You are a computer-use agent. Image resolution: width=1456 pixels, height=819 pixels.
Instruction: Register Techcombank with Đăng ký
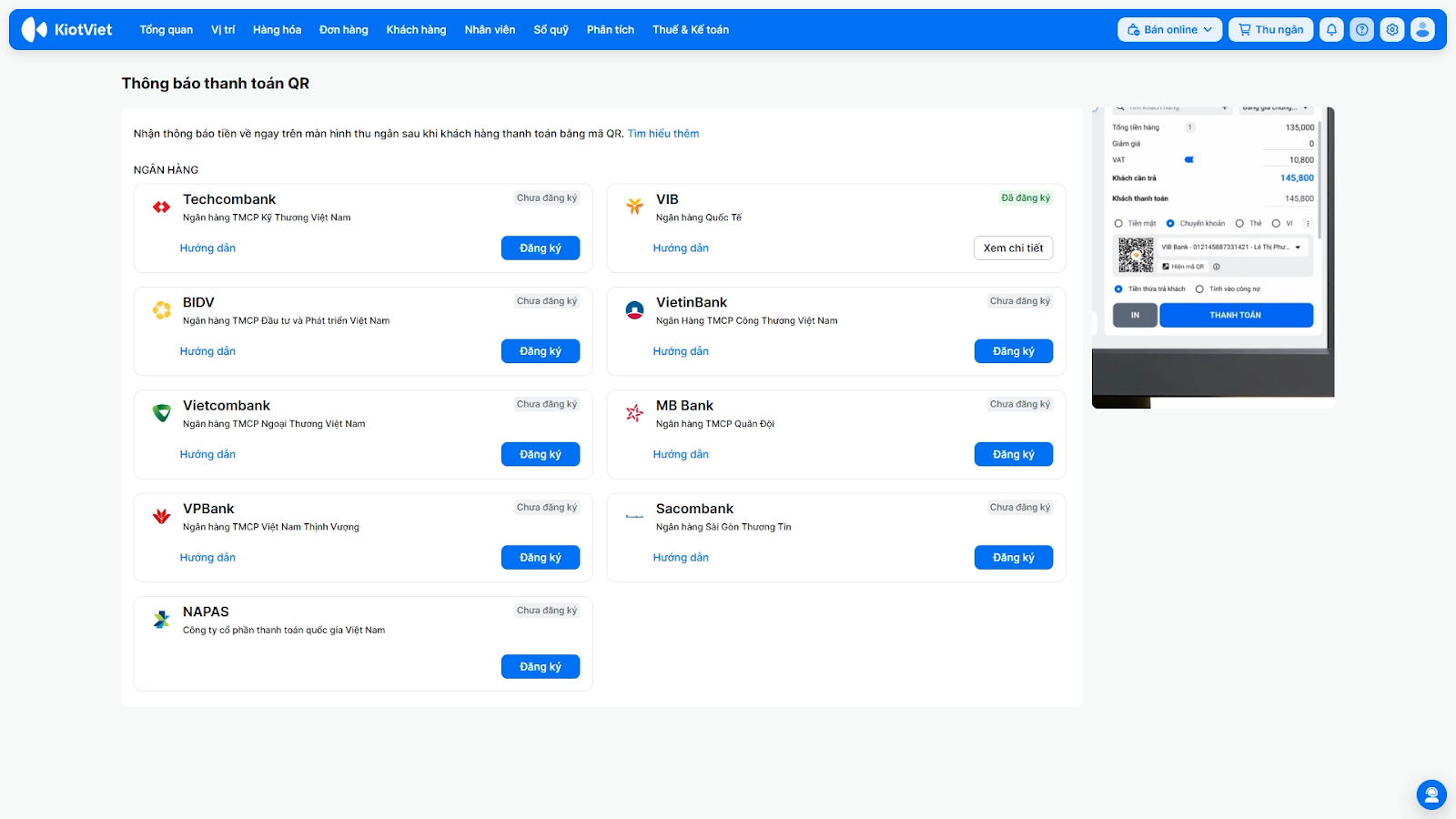click(541, 248)
